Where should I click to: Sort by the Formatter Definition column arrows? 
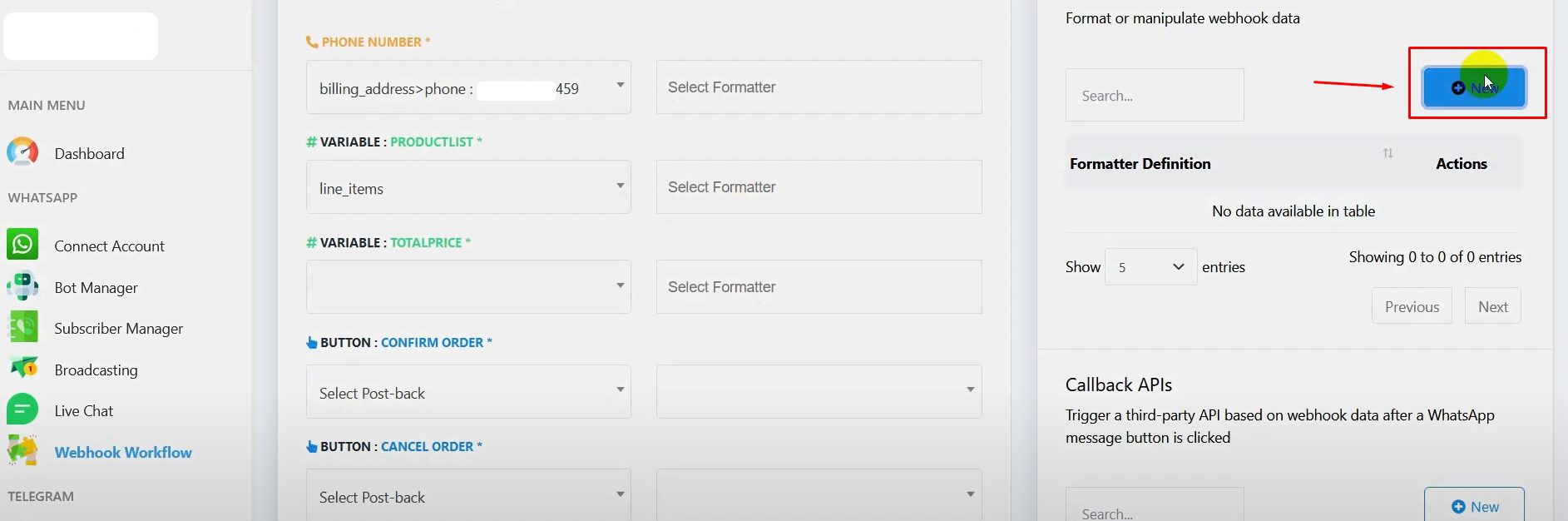pos(1387,153)
